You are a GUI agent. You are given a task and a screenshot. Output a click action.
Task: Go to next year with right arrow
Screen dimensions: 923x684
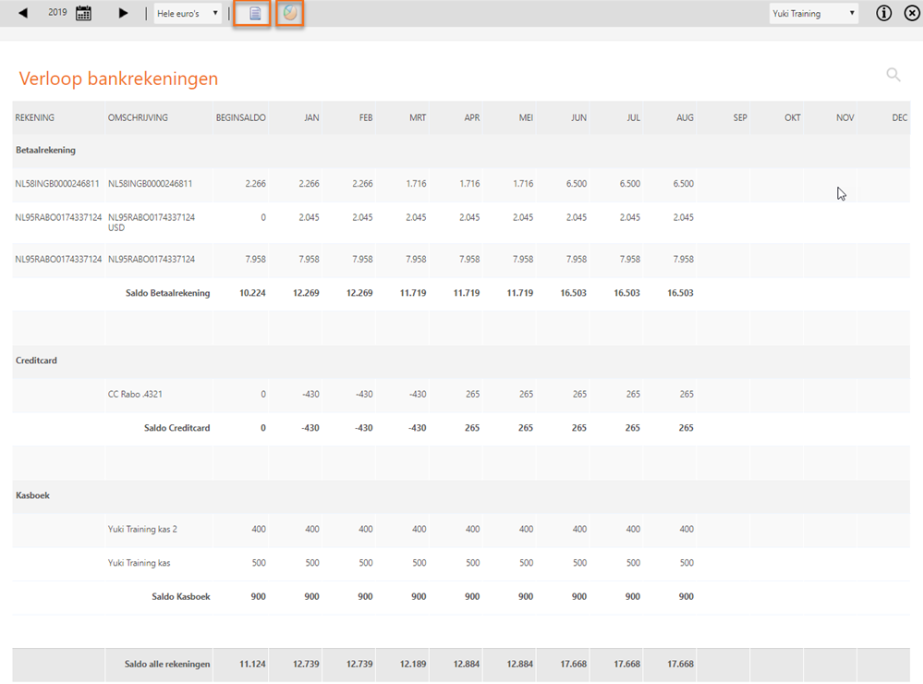pos(123,13)
